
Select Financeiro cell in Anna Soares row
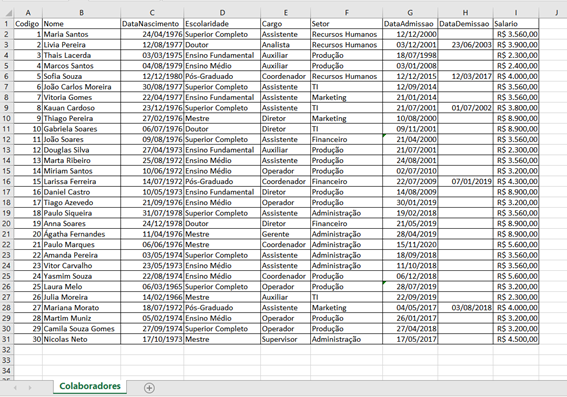click(x=346, y=223)
